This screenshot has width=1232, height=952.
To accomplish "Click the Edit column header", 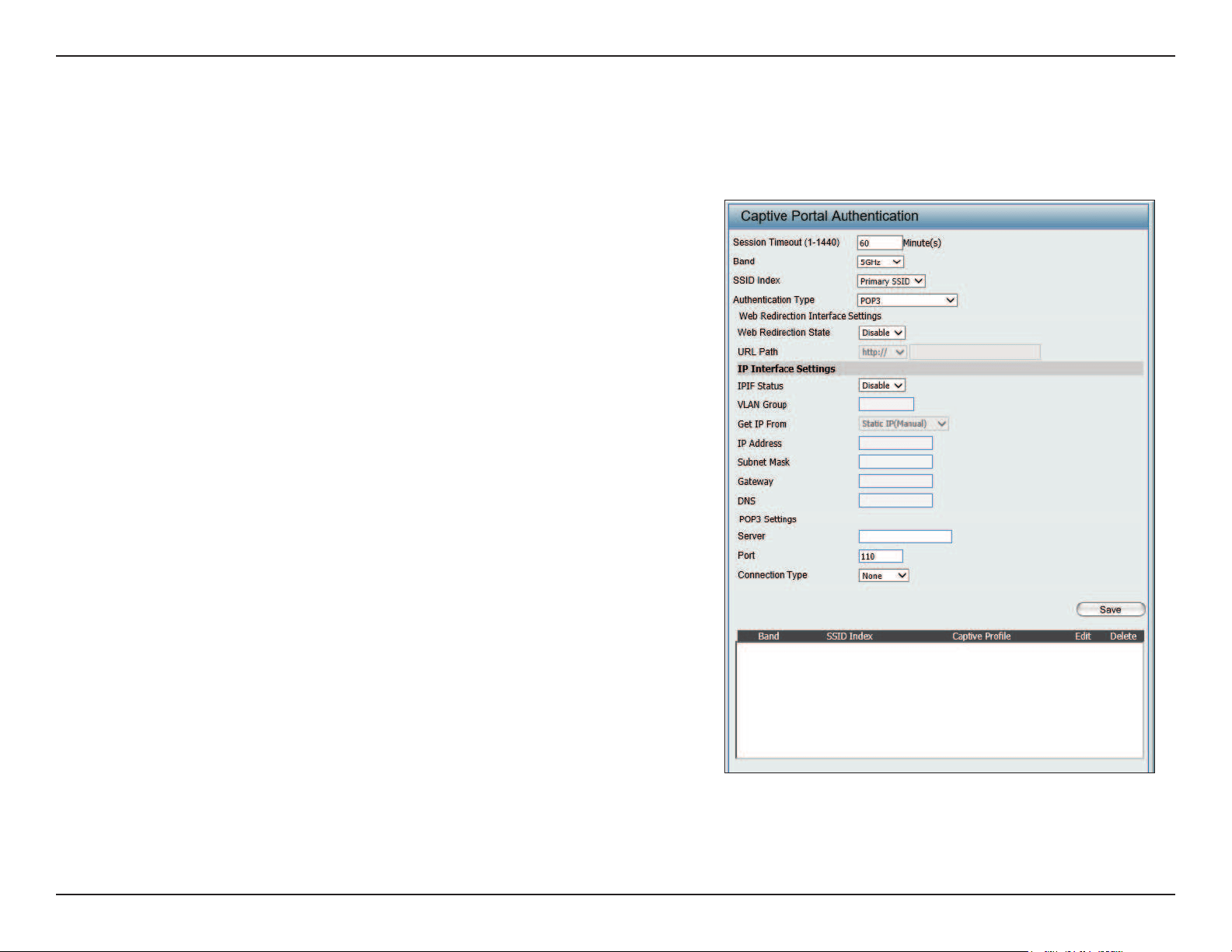I will (1083, 636).
